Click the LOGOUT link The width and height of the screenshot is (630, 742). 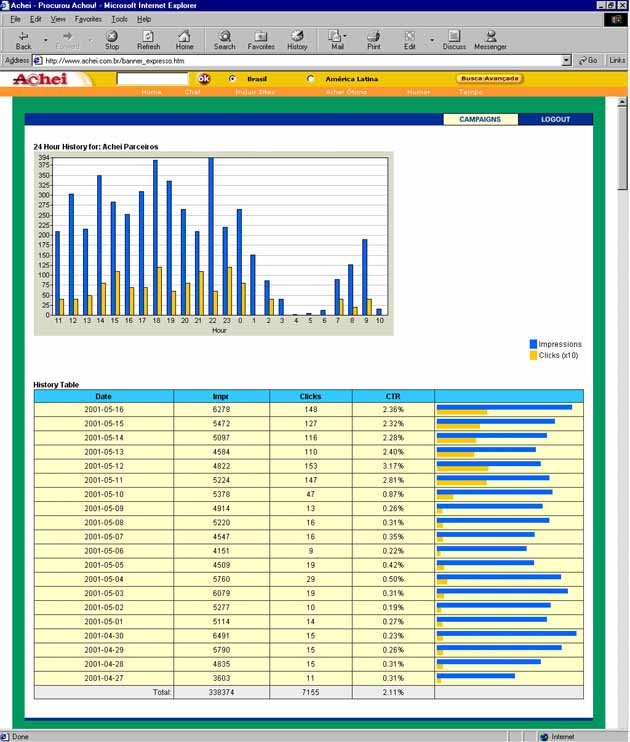555,119
